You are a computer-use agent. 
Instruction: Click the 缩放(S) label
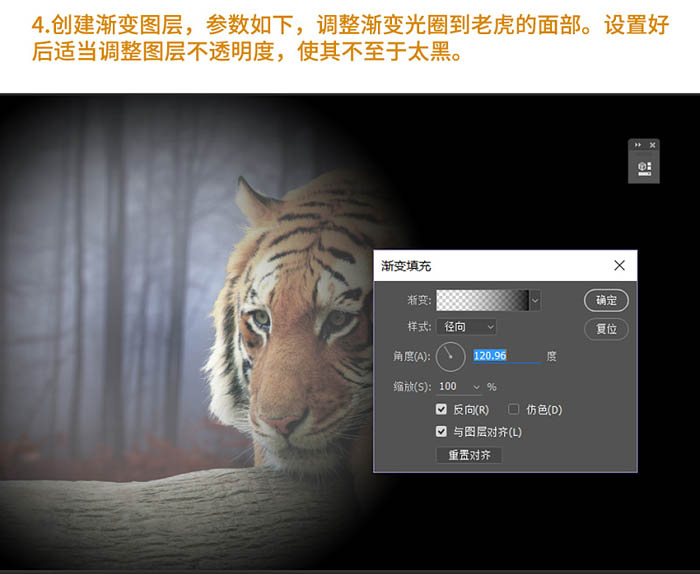[412, 387]
